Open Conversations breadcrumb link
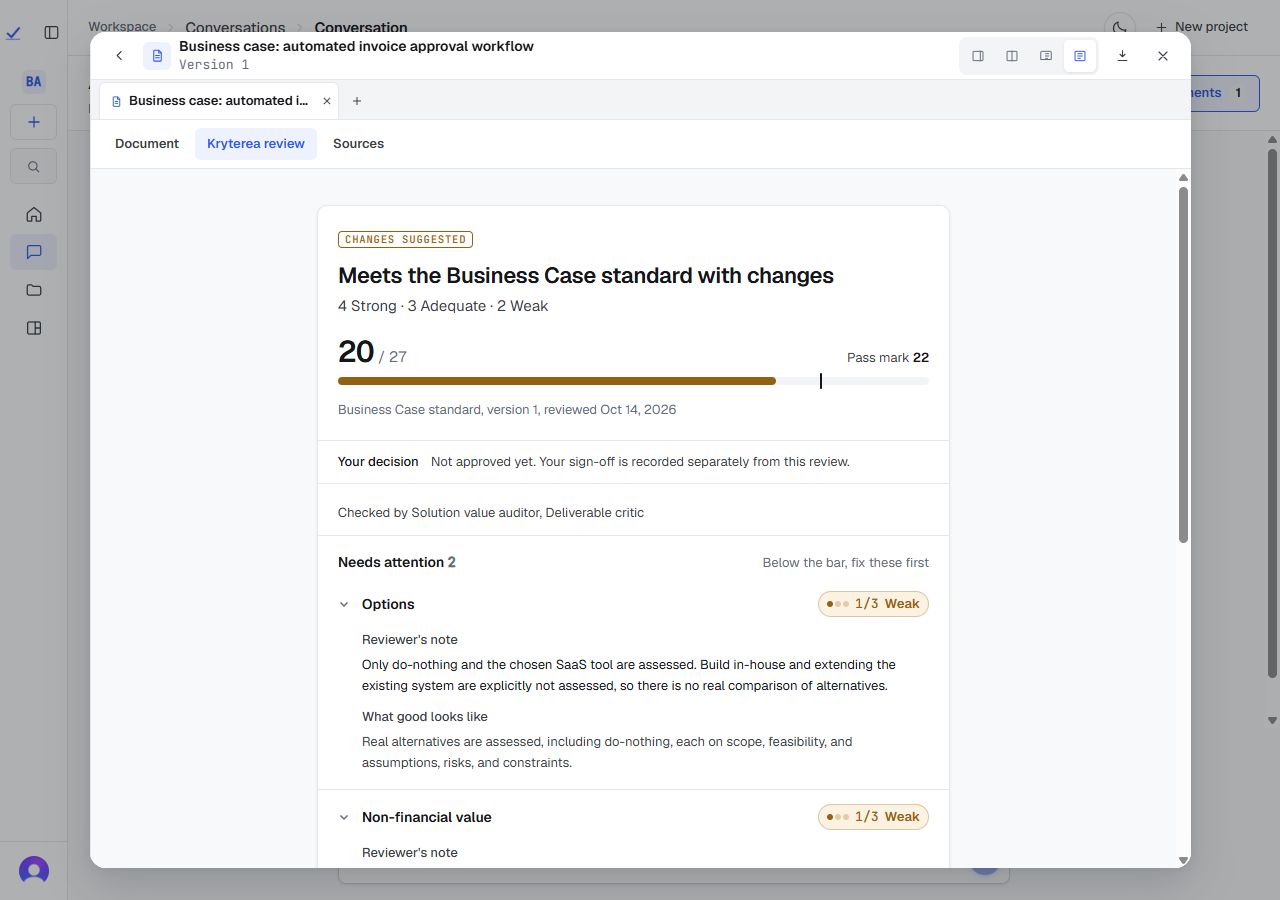This screenshot has width=1280, height=900. [235, 27]
